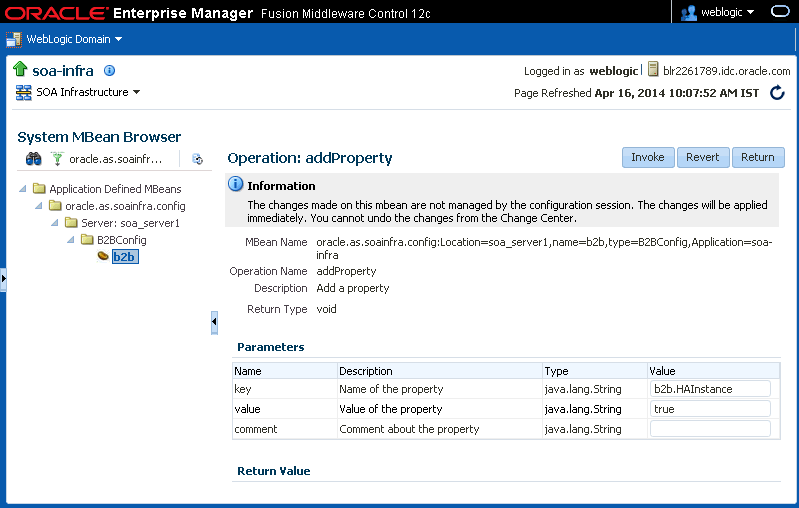Click the SOA Infrastructure icon
The height and width of the screenshot is (508, 799).
point(23,92)
